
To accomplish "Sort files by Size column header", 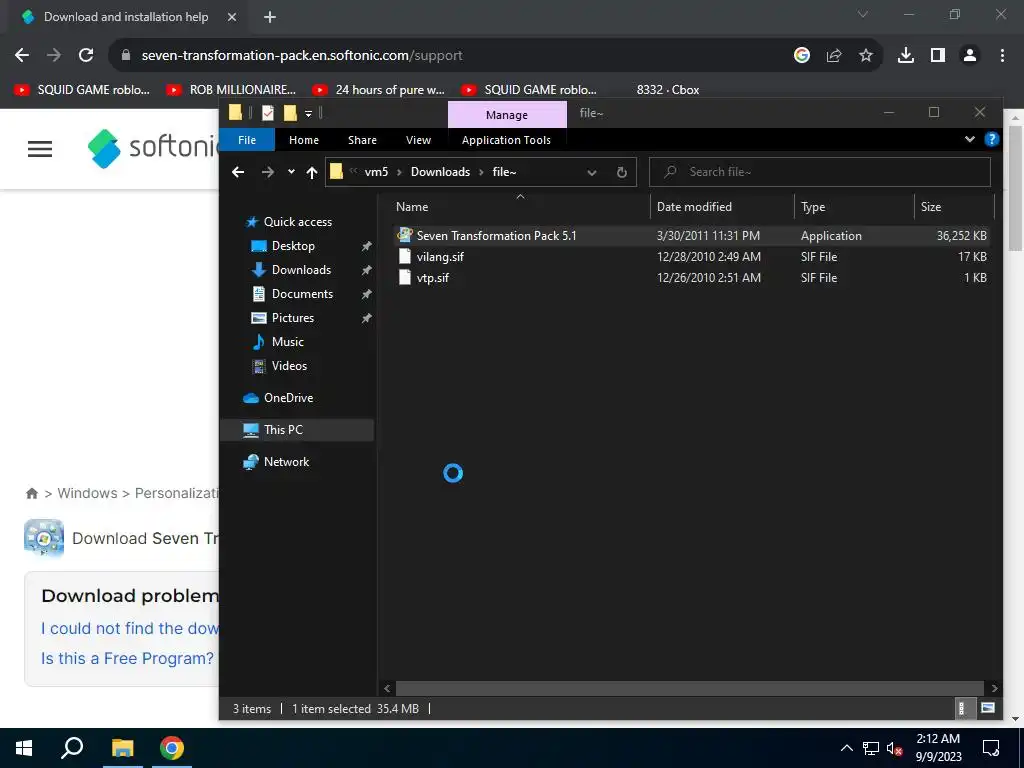I will (953, 206).
